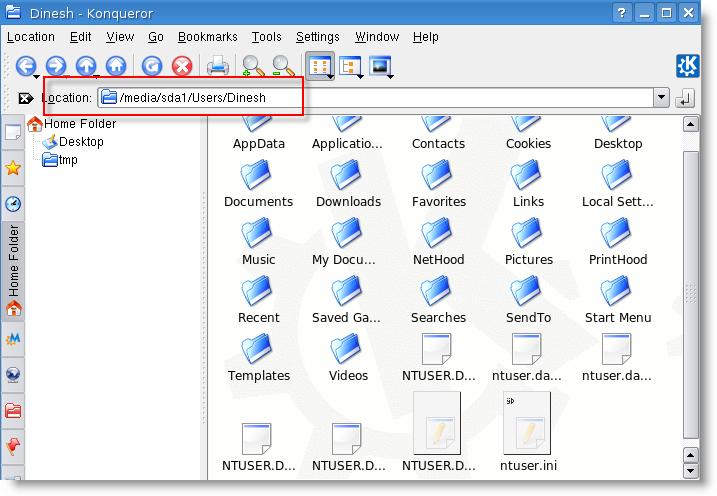717x496 pixels.
Task: Go back with the Back arrow
Action: [25, 66]
